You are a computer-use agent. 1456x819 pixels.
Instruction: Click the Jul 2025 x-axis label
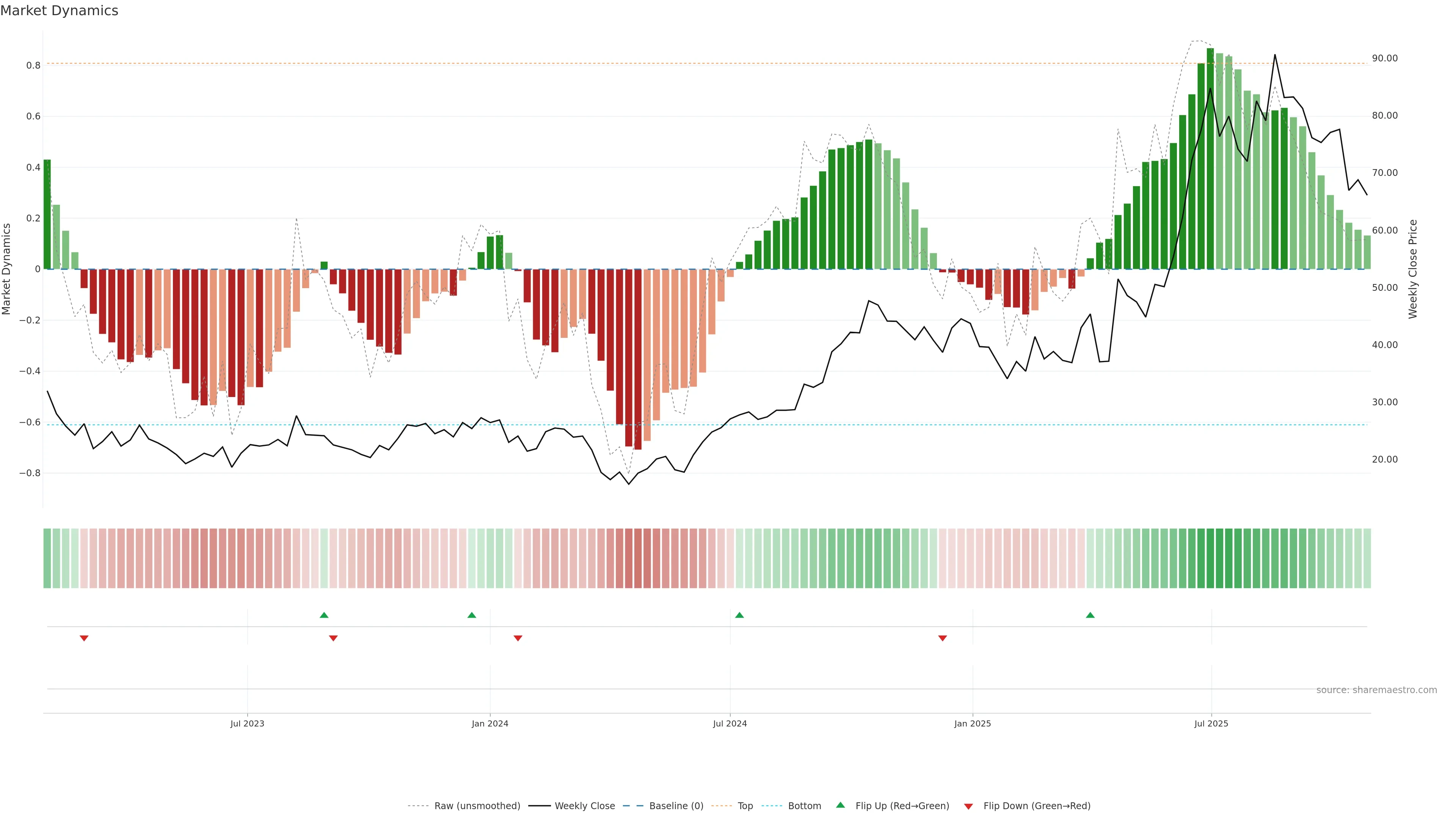[x=1211, y=724]
